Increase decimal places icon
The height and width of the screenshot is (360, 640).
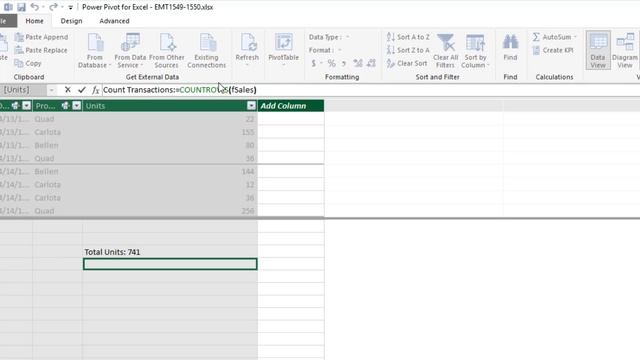[358, 63]
